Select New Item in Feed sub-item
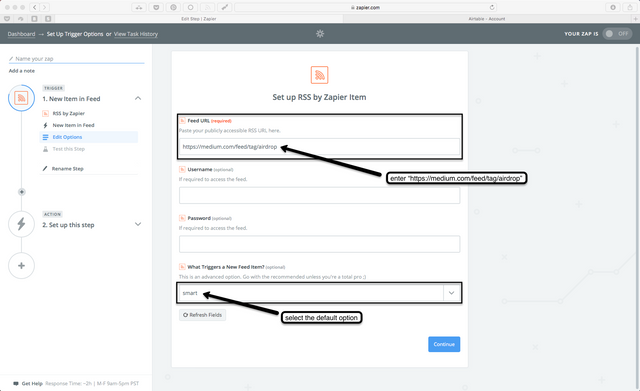 [73, 125]
